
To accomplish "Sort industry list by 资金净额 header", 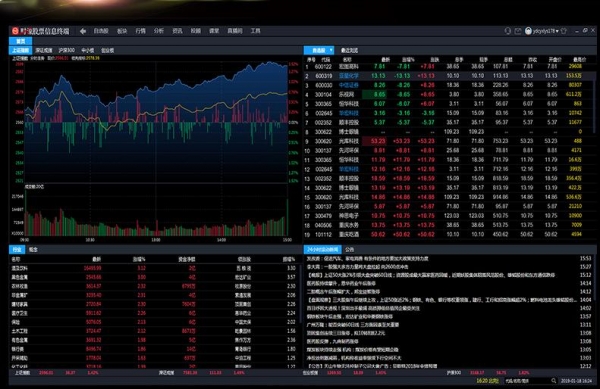I will (187, 259).
